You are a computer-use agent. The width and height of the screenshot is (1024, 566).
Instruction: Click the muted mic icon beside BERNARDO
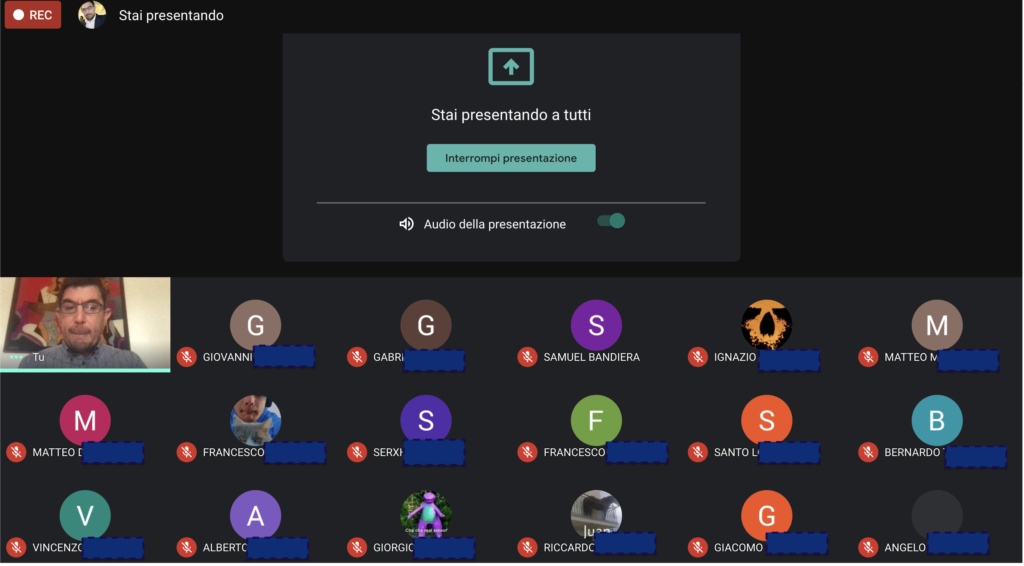(869, 452)
